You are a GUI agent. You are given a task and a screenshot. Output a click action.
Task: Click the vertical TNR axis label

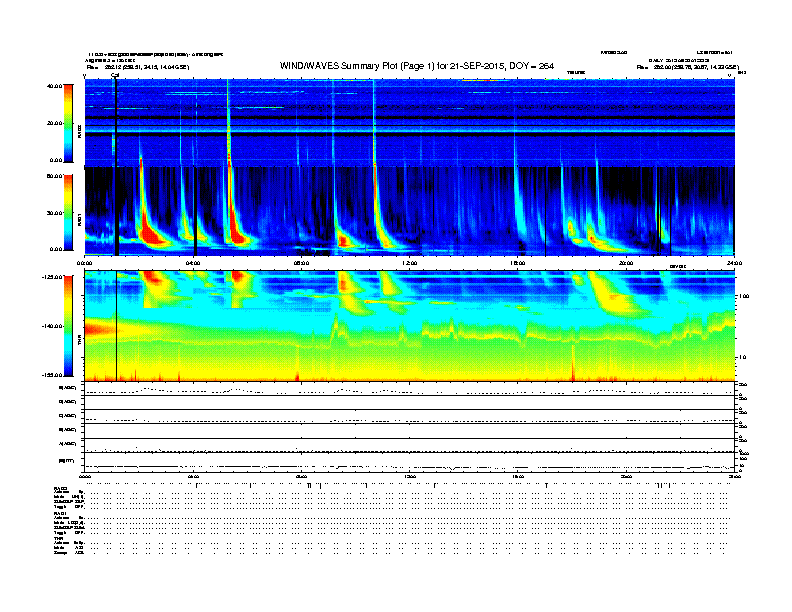tap(79, 342)
